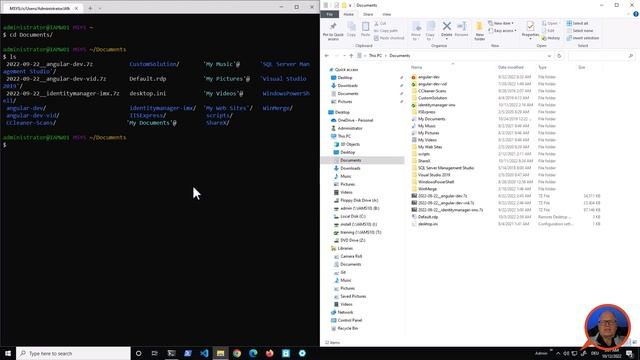640x360 pixels.
Task: Click This PC in the address breadcrumb
Action: [375, 56]
